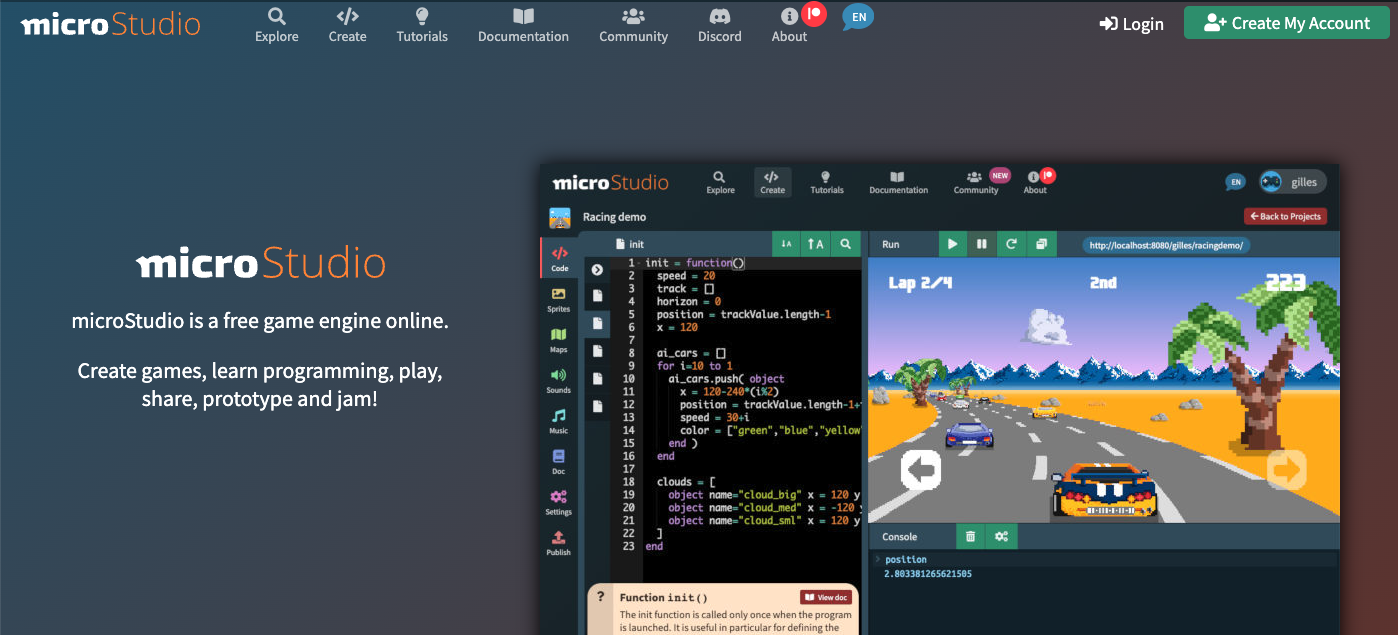
Task: Select the Sounds tab in the IDE preview sidebar
Action: tap(559, 380)
